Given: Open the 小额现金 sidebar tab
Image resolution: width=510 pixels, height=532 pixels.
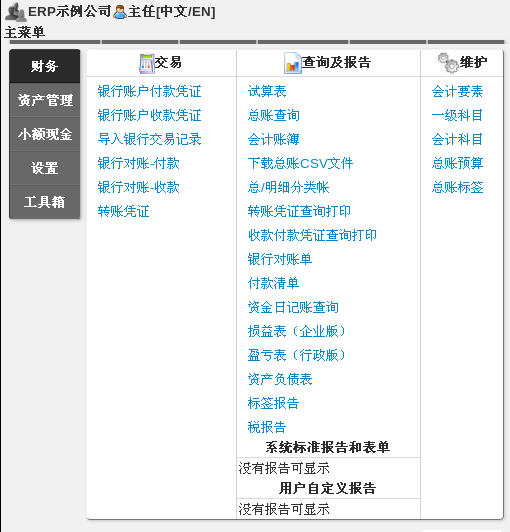Looking at the screenshot, I should [44, 134].
